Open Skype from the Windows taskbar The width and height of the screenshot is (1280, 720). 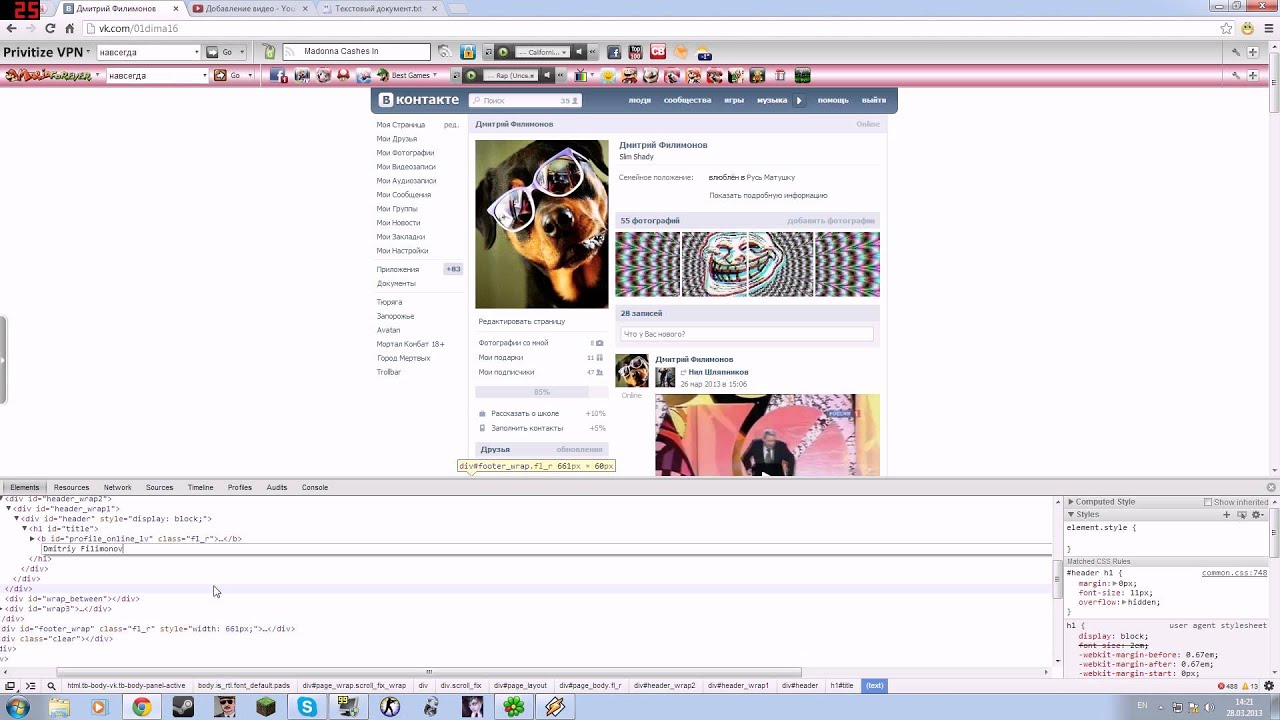(x=307, y=707)
